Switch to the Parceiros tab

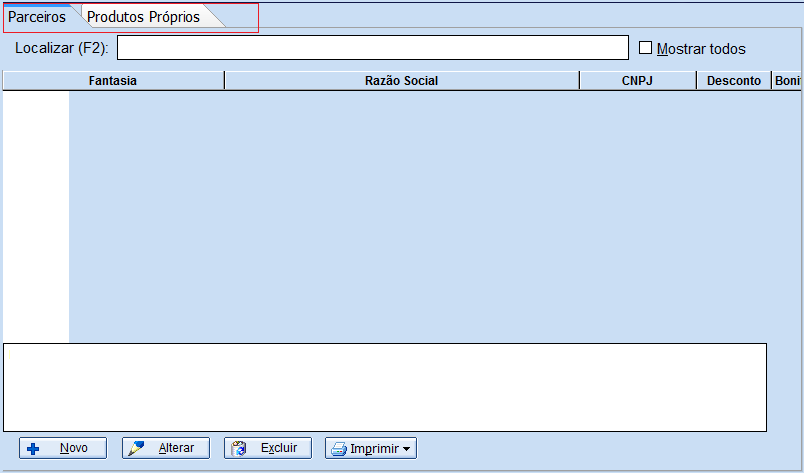pos(37,17)
